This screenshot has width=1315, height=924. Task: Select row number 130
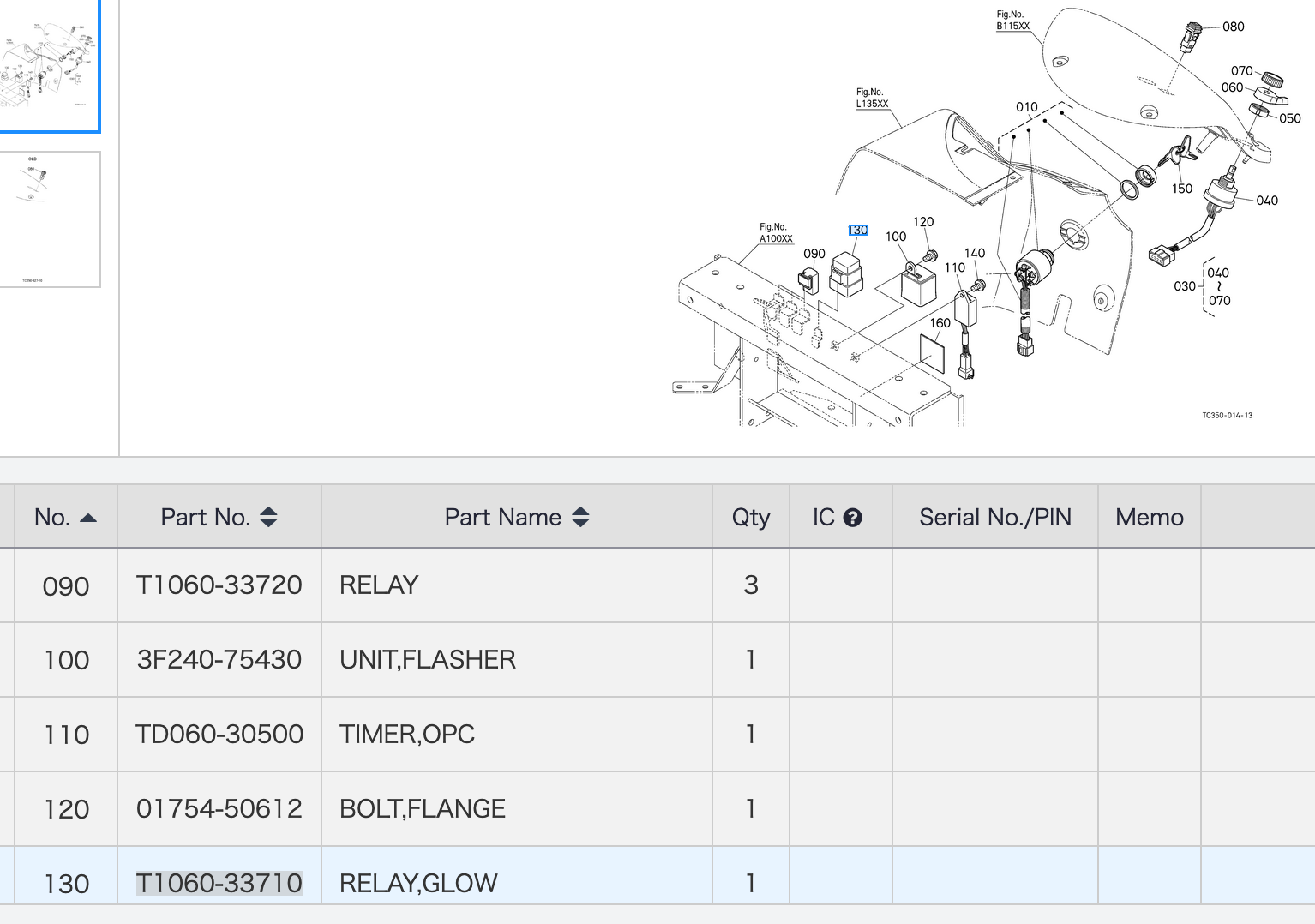(66, 884)
